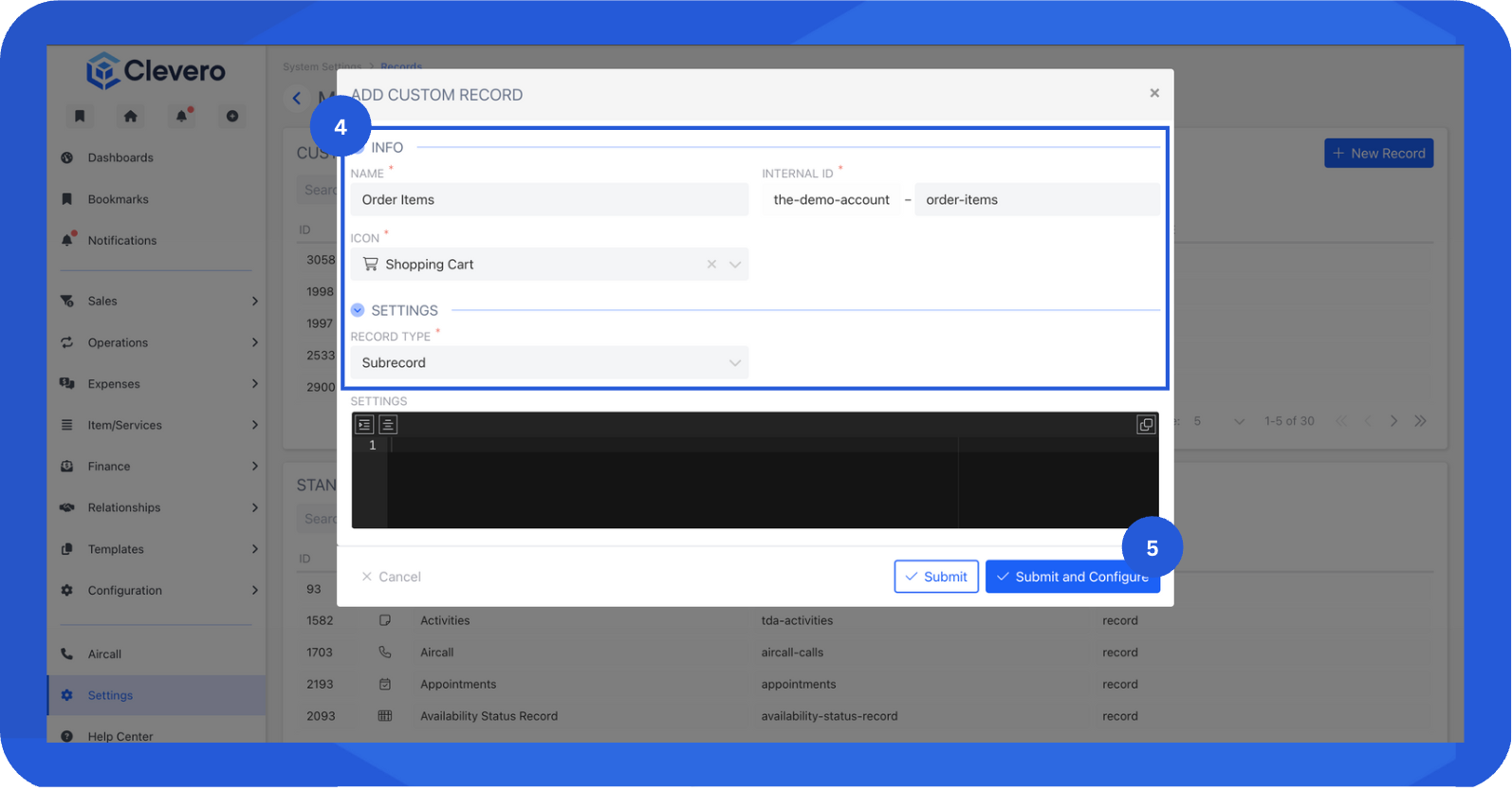This screenshot has width=1512, height=791.
Task: Open the page size dropdown showing 5
Action: tap(1218, 421)
